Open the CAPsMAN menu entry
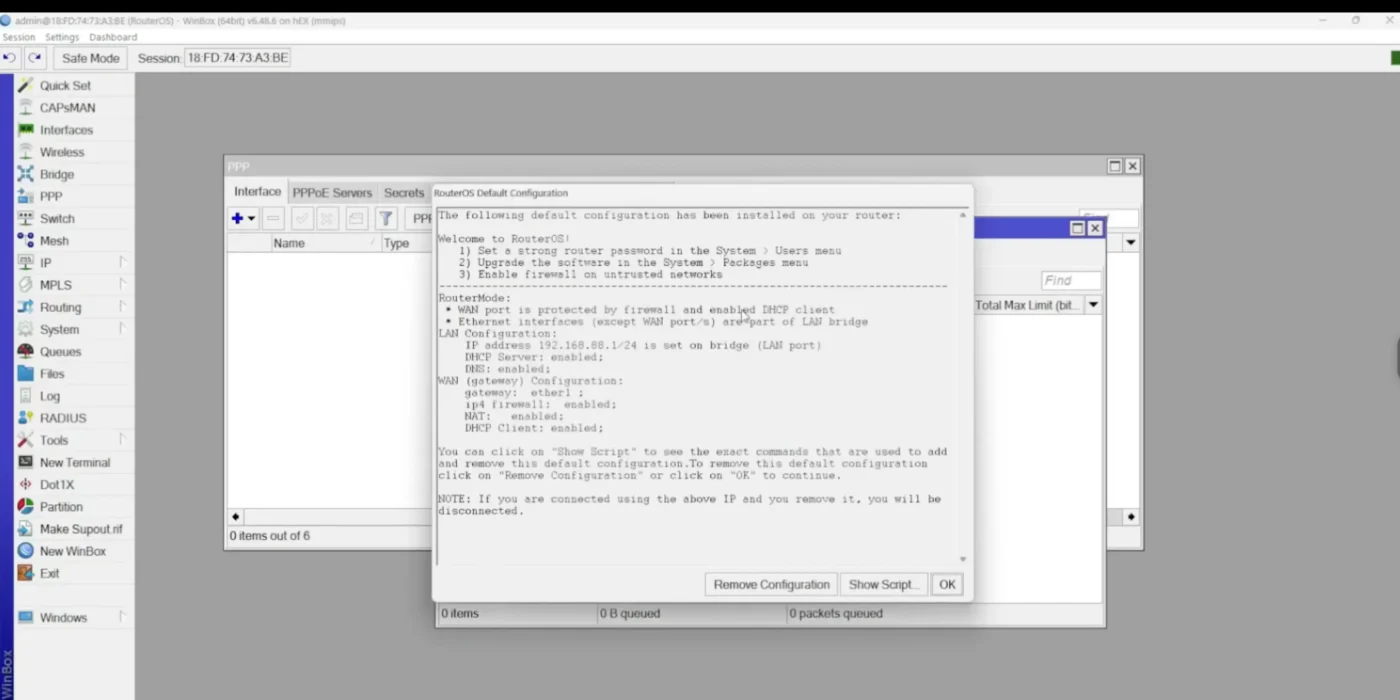The height and width of the screenshot is (700, 1400). click(67, 108)
